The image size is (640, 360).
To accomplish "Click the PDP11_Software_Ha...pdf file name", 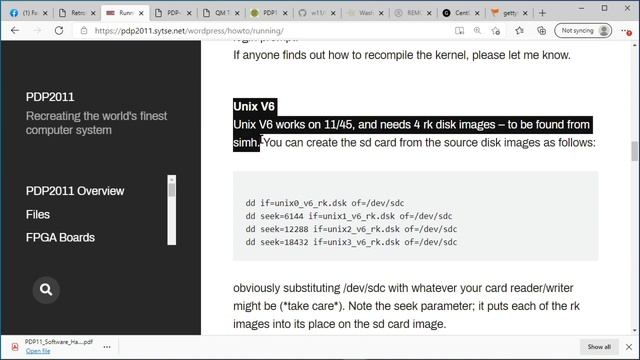I will click(58, 342).
